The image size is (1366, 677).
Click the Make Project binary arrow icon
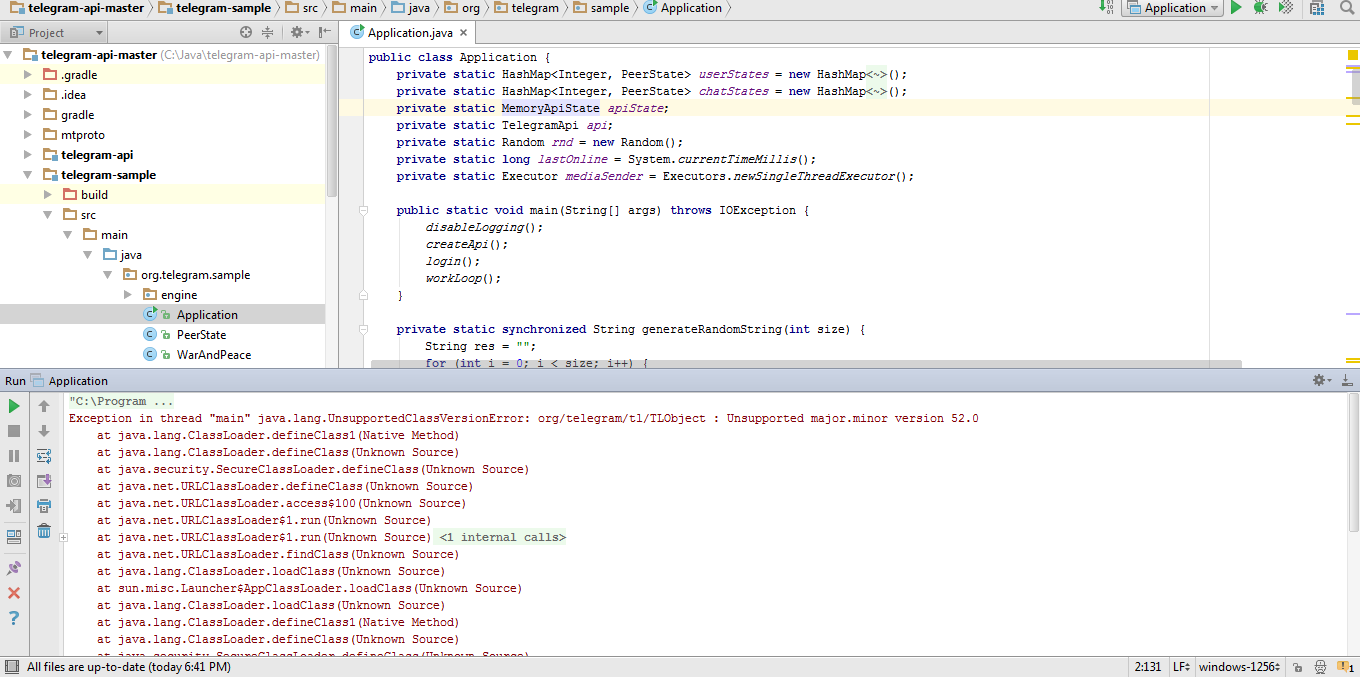[1107, 7]
